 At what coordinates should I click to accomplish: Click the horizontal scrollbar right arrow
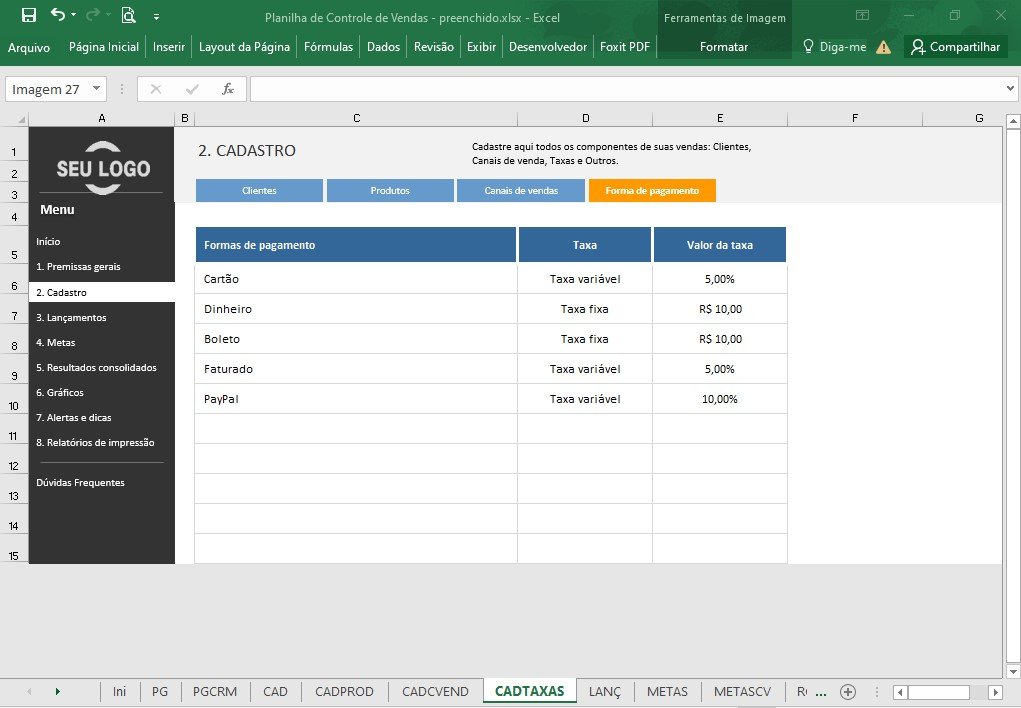coord(995,692)
